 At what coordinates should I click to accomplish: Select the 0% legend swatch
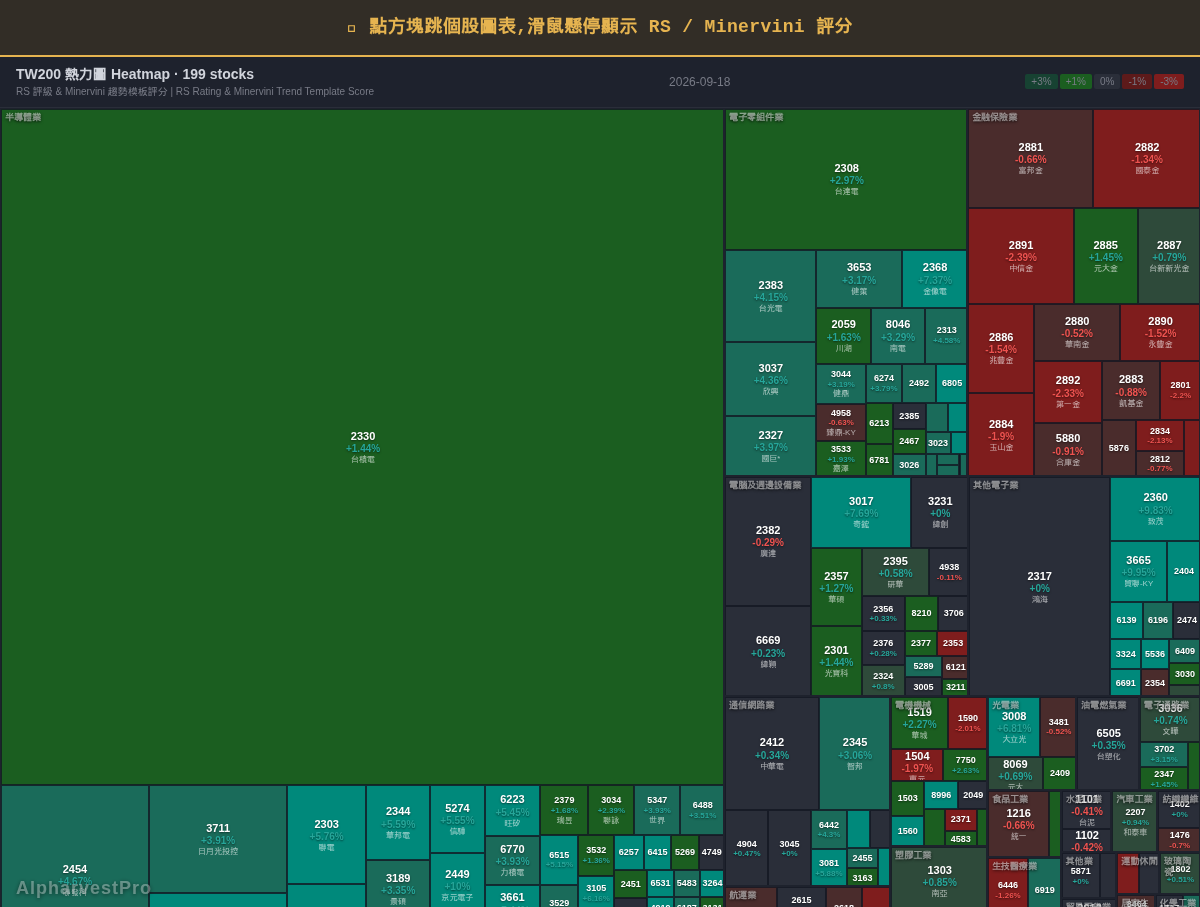tap(1106, 82)
